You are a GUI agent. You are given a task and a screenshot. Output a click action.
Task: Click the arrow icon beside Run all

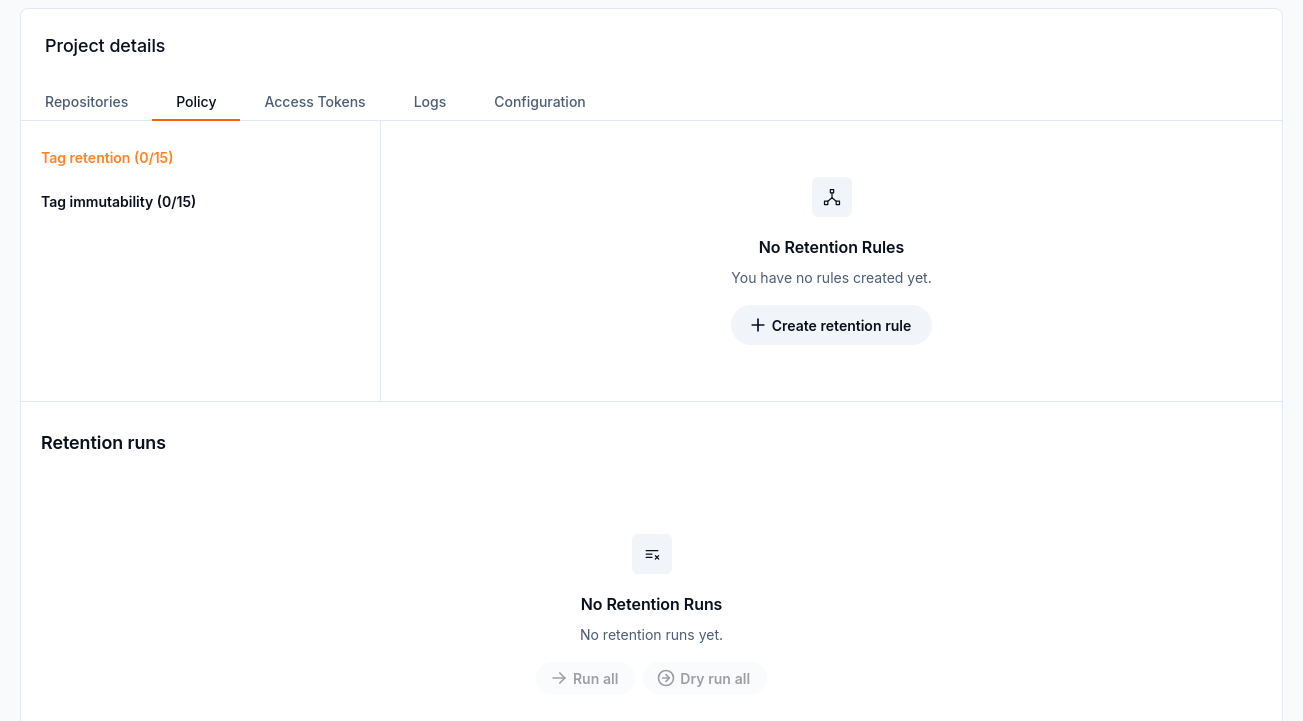(559, 678)
